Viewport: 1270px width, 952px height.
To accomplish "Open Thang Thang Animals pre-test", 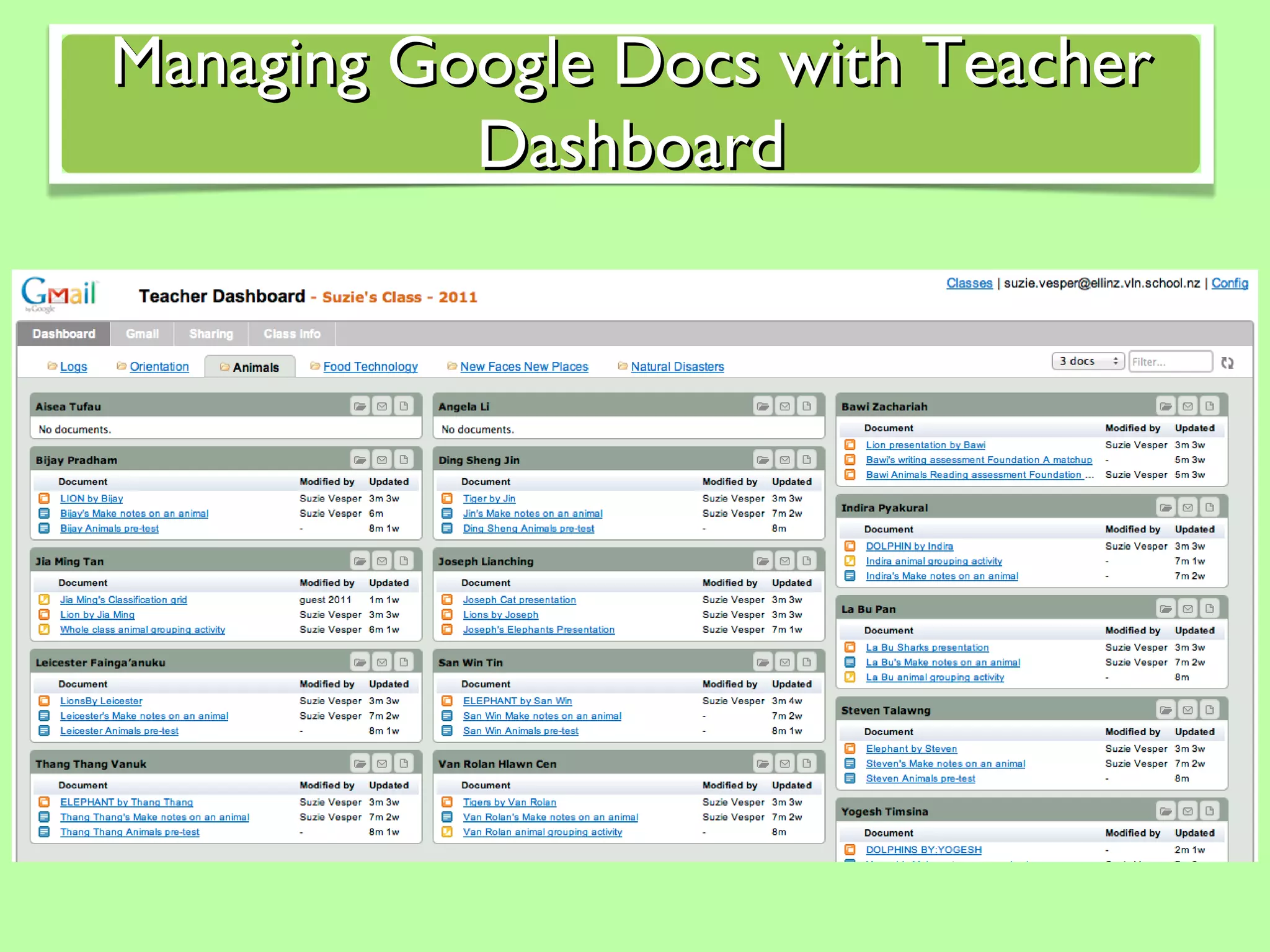I will point(130,832).
